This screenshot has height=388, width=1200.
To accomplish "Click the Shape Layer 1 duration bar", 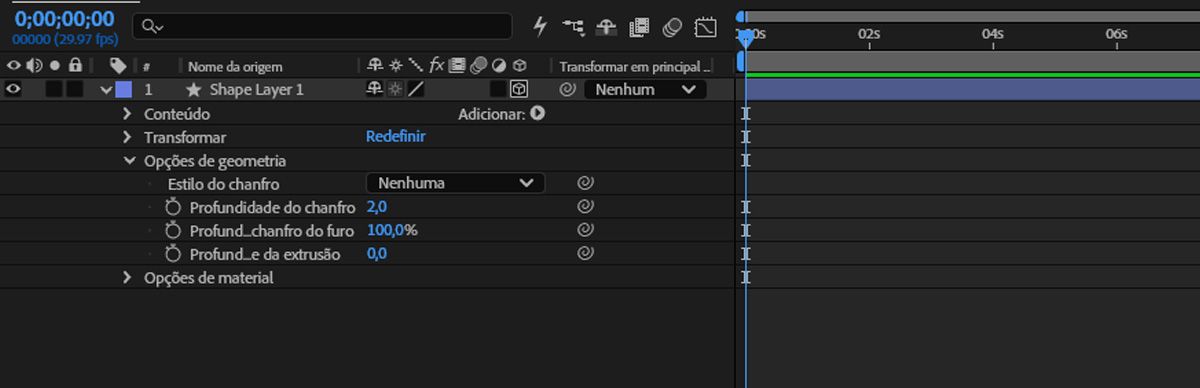I will (972, 89).
